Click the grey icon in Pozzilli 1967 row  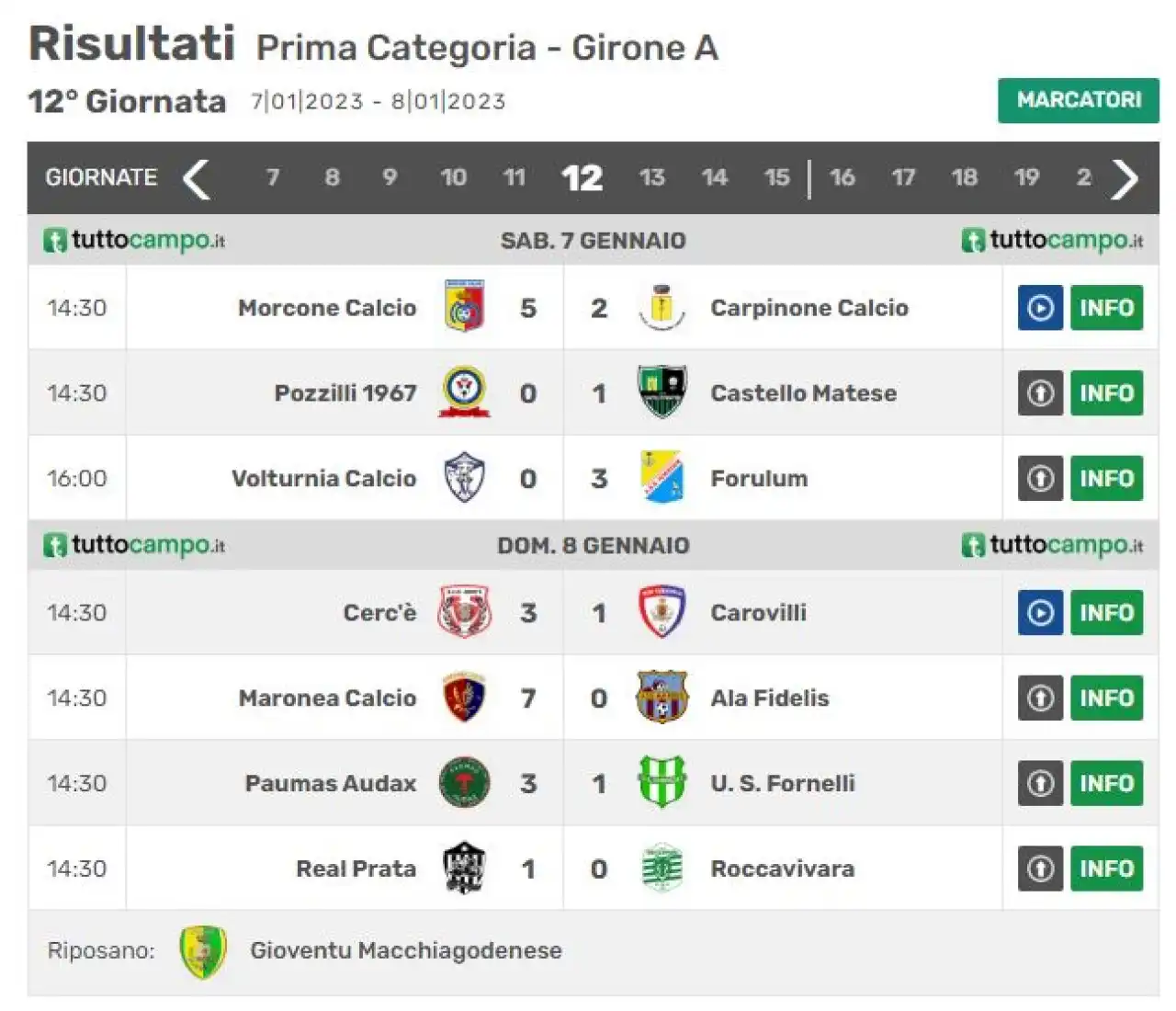pyautogui.click(x=1040, y=393)
